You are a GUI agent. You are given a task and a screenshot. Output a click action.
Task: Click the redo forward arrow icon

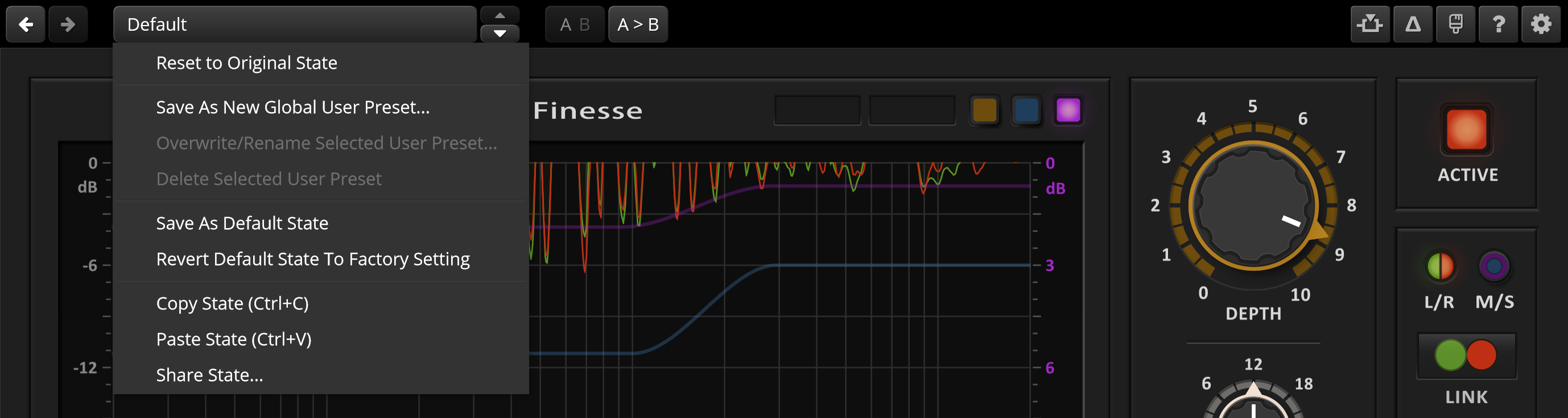[x=68, y=24]
